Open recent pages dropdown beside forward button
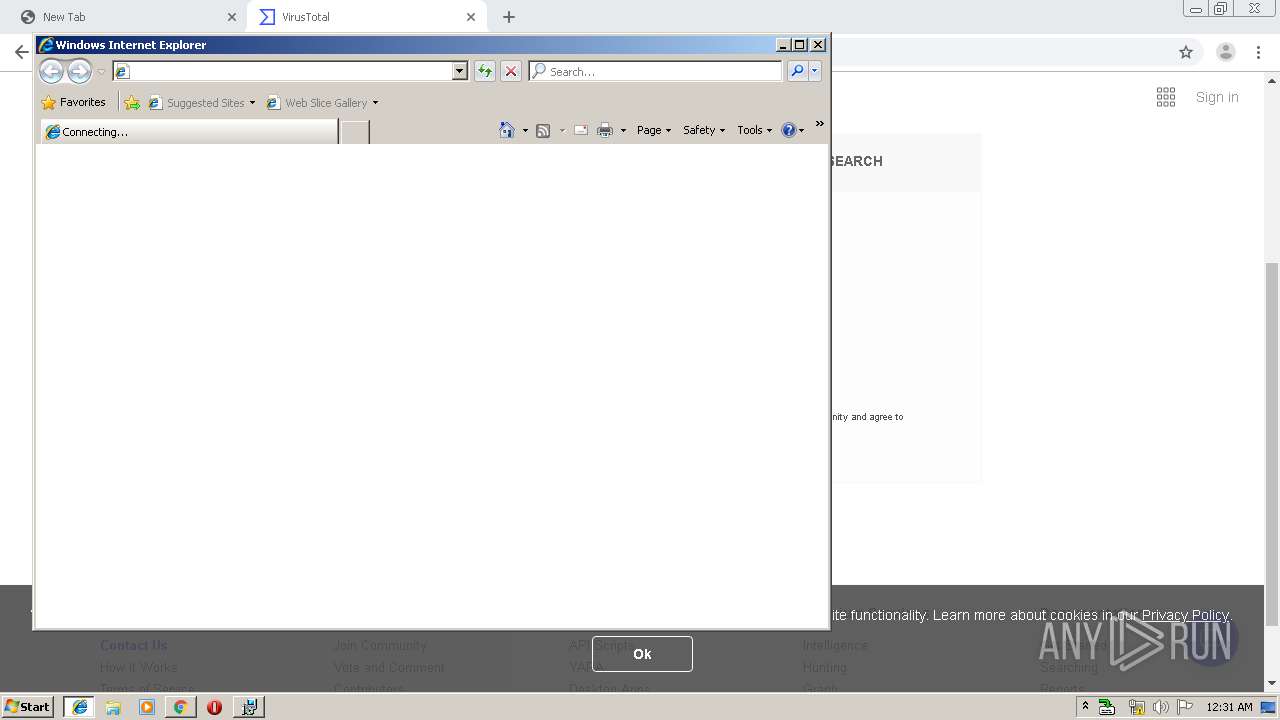 (101, 72)
